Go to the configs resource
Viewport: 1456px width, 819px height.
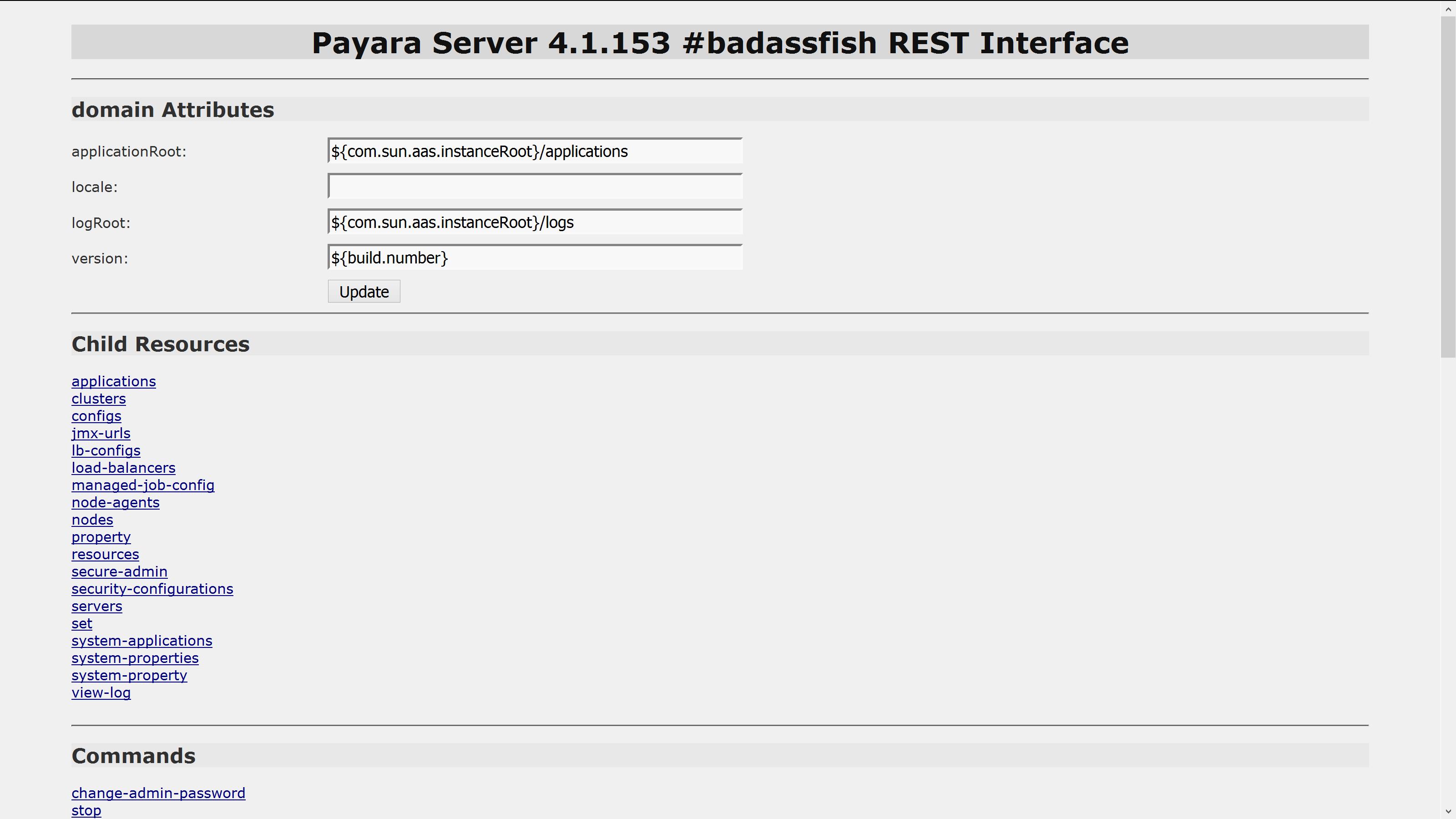pyautogui.click(x=96, y=416)
